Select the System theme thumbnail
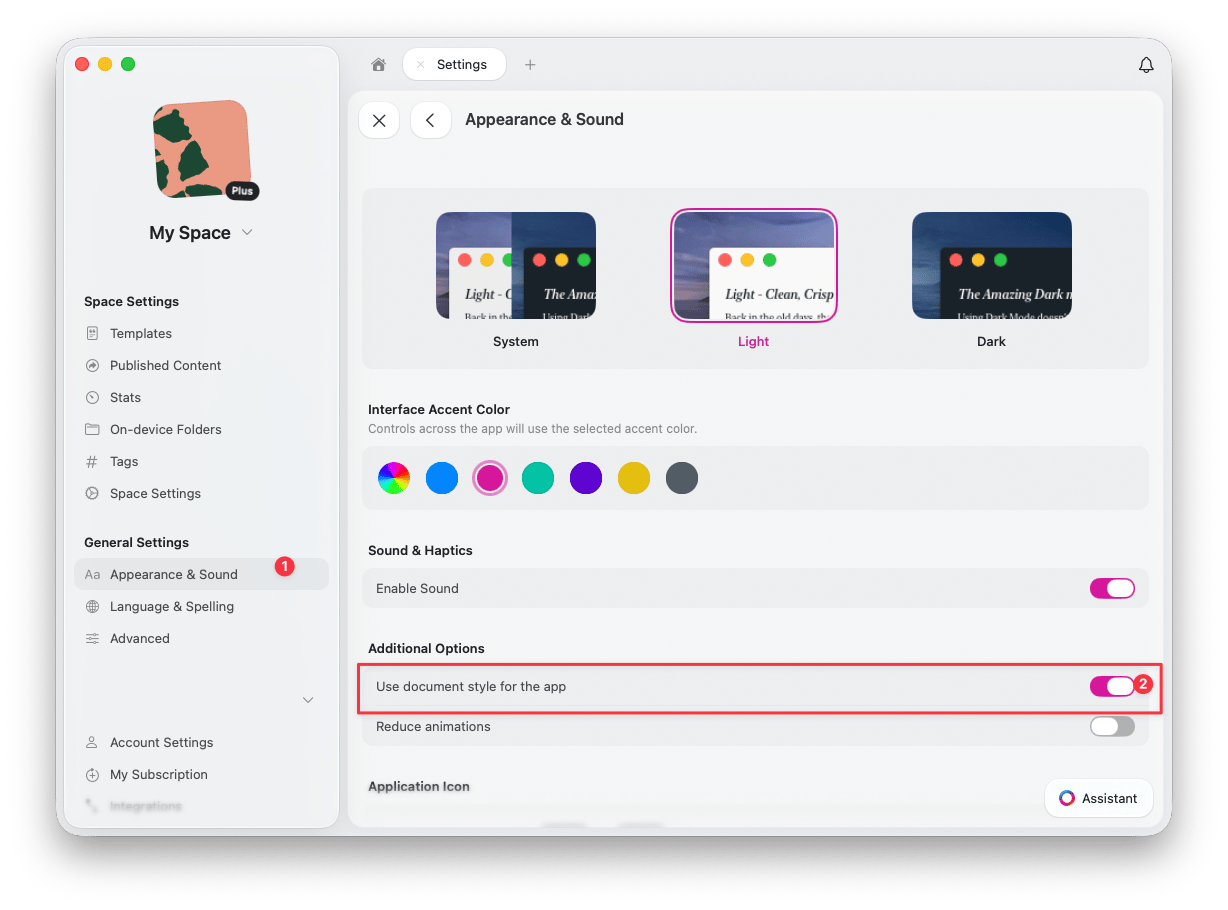The width and height of the screenshot is (1228, 910). (516, 266)
